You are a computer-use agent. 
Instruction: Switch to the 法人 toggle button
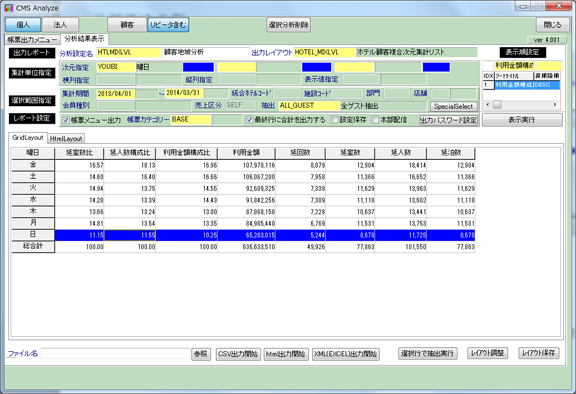[60, 25]
